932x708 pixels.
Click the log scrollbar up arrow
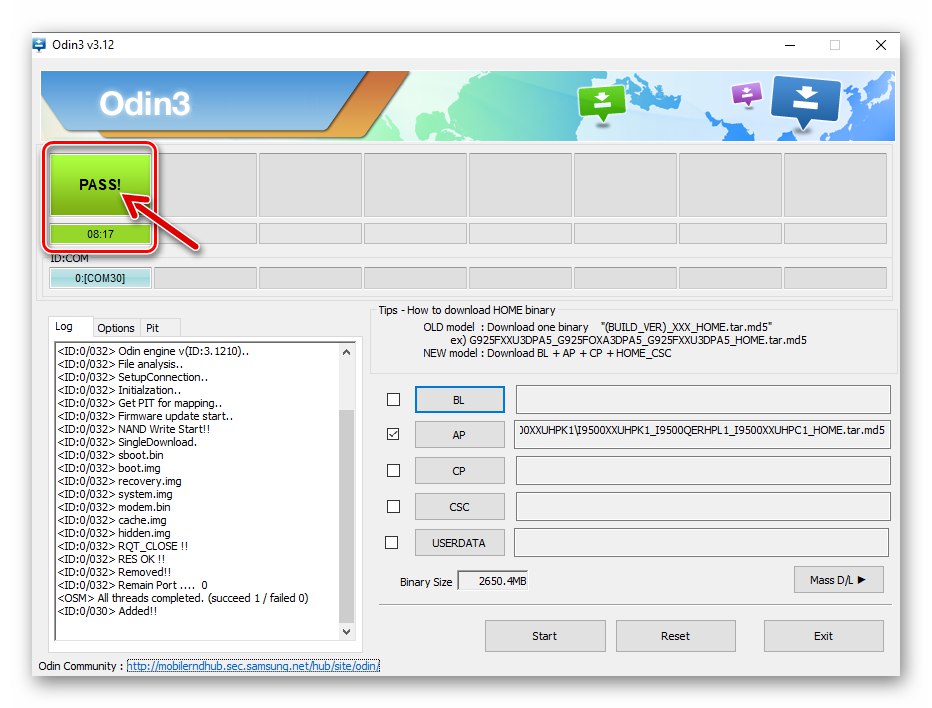click(347, 352)
